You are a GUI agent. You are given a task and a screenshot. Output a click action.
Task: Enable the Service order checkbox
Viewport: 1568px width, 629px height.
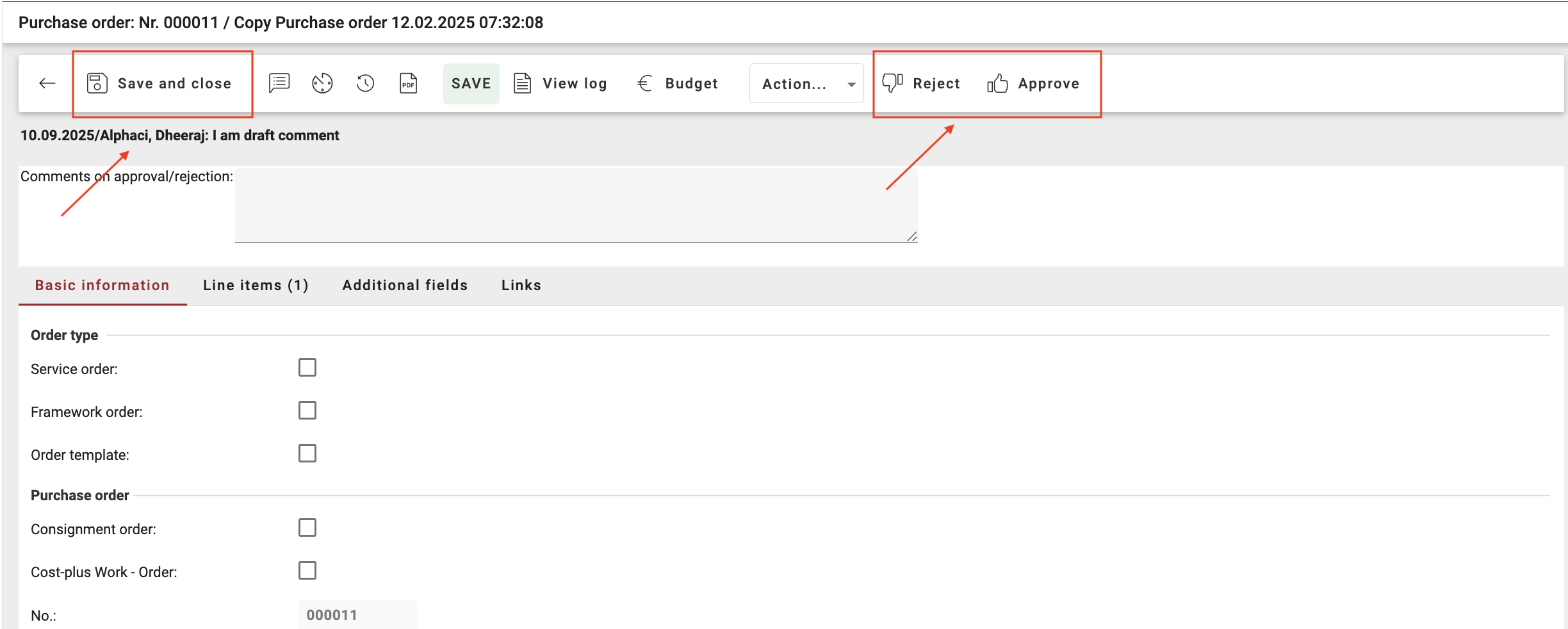click(x=307, y=368)
